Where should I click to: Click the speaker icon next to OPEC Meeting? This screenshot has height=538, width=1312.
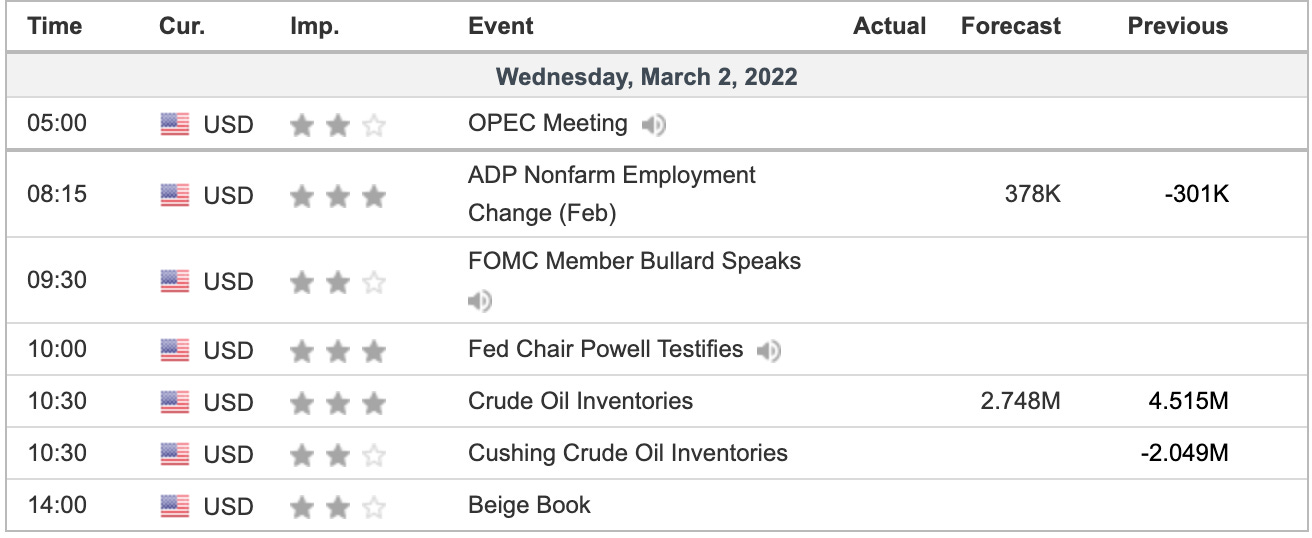coord(654,125)
